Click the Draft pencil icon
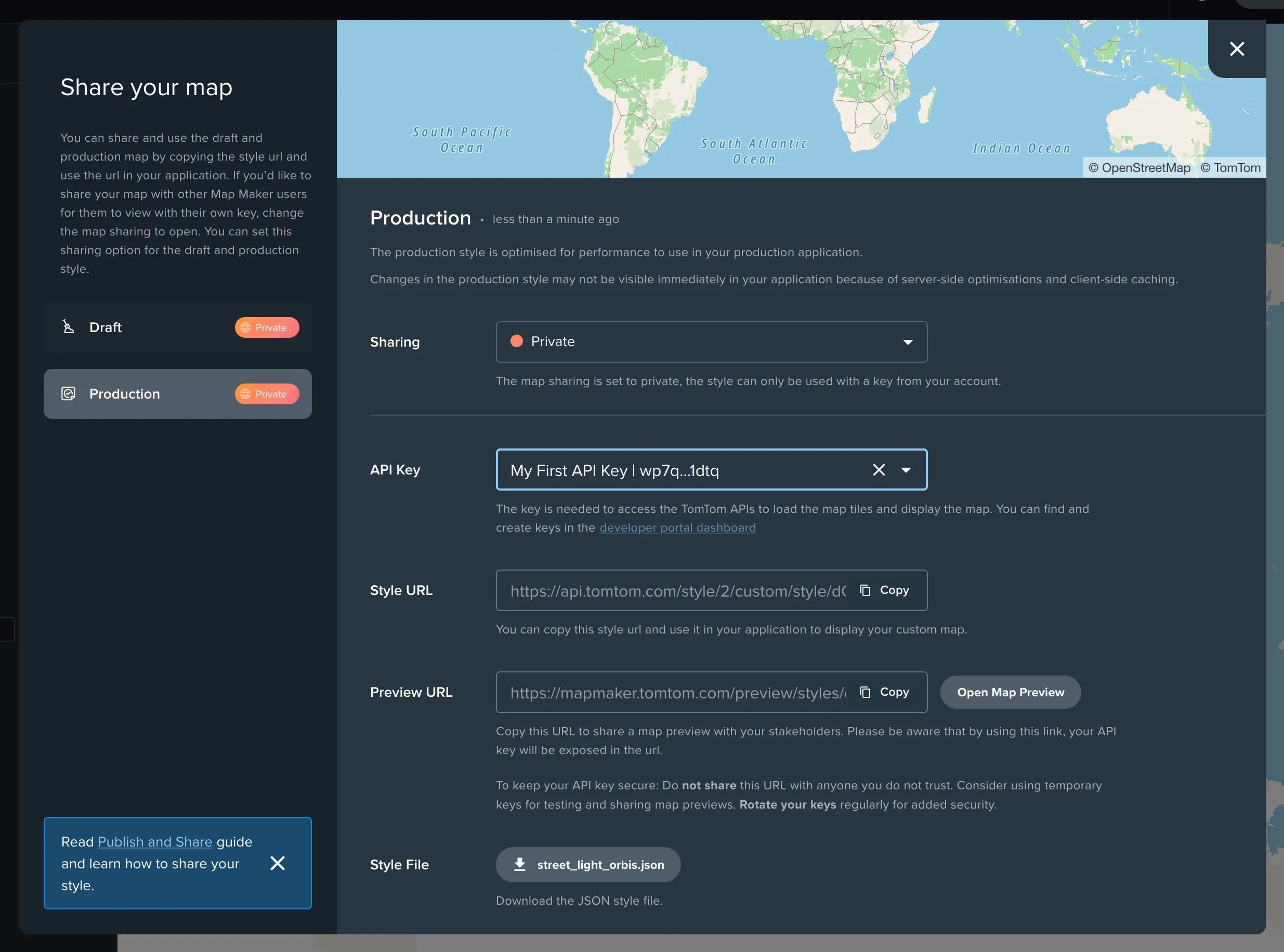The width and height of the screenshot is (1284, 952). 68,327
